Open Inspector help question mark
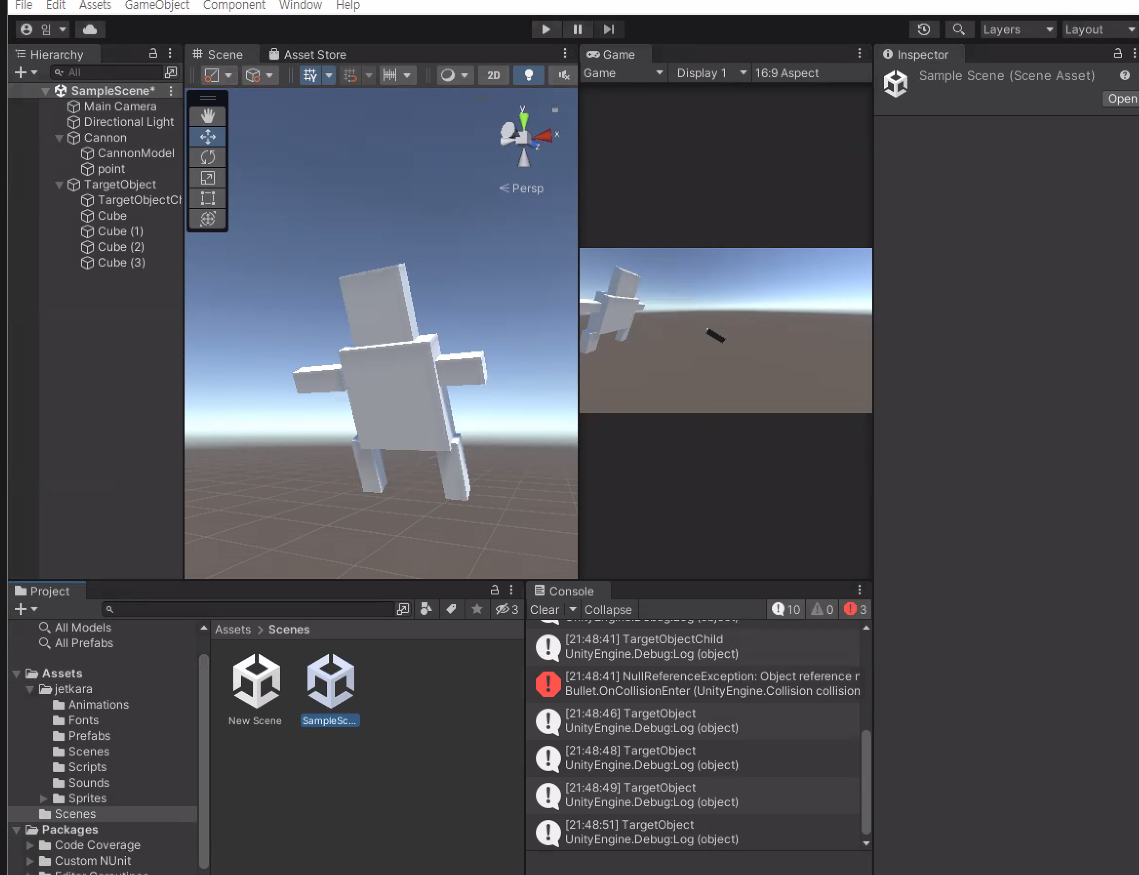1139x875 pixels. tap(1124, 75)
